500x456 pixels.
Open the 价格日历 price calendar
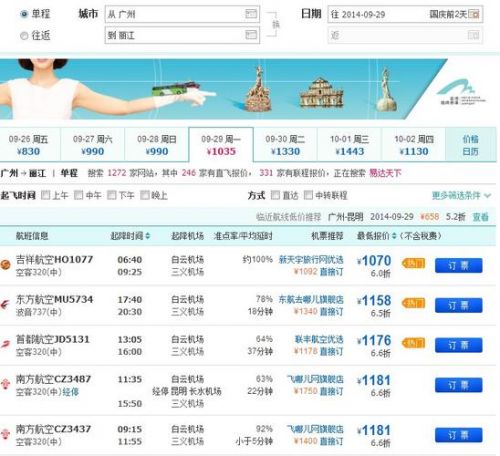(x=470, y=145)
